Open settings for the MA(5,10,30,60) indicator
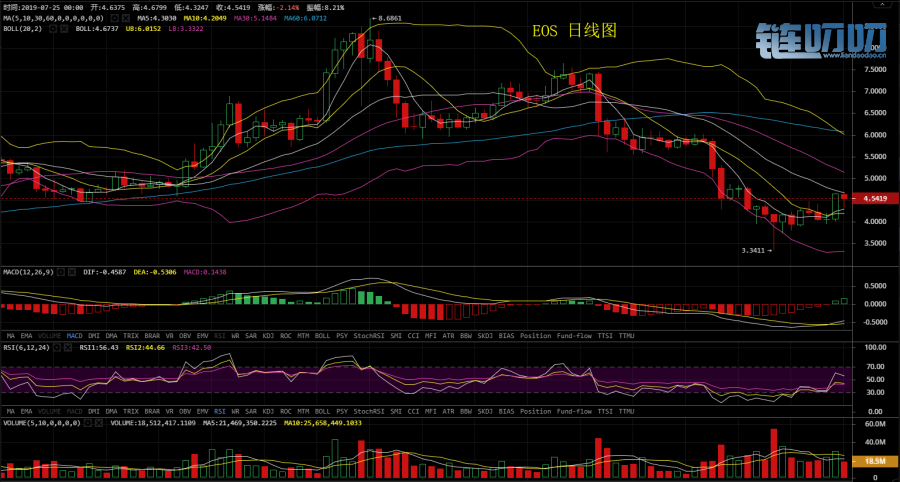Image resolution: width=900 pixels, height=482 pixels. click(113, 18)
